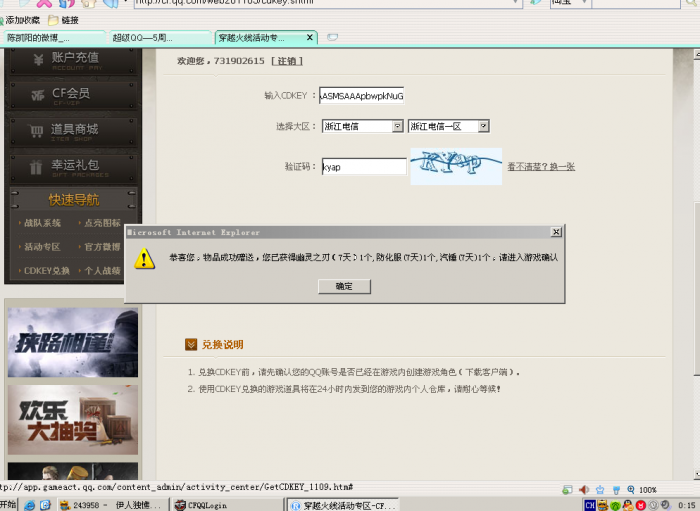
Task: Click the CDKEY input field
Action: click(362, 96)
